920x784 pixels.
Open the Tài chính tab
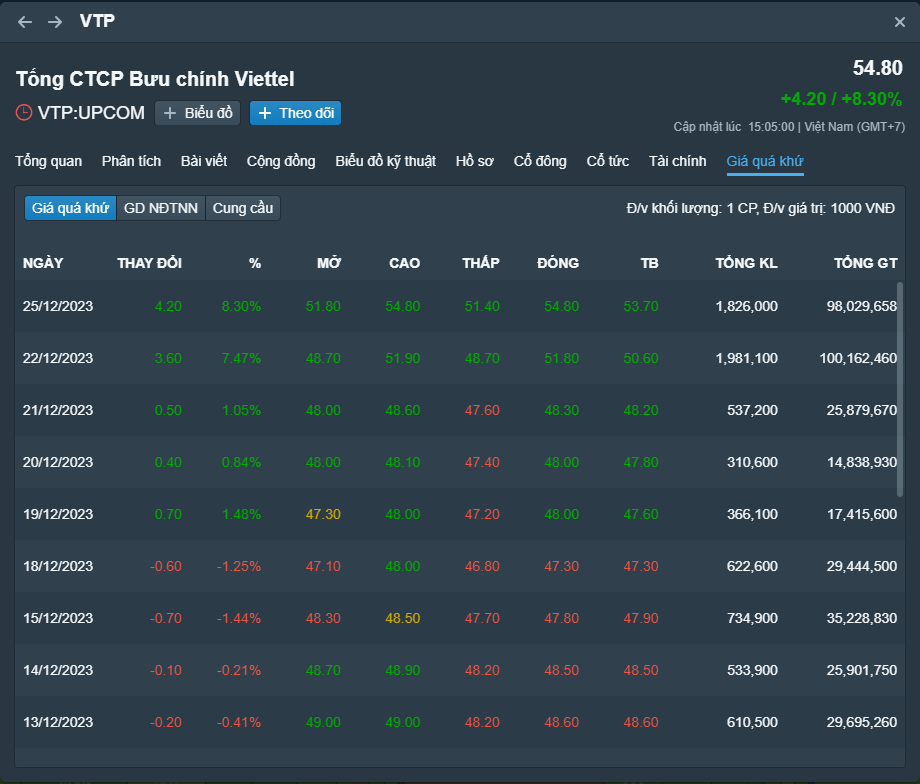[x=678, y=161]
